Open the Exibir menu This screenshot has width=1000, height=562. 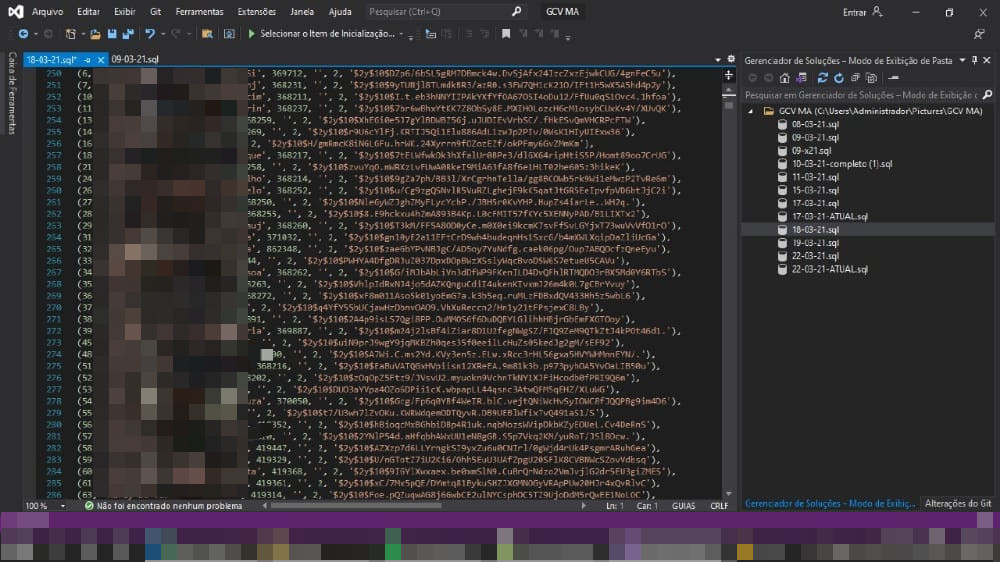click(x=124, y=11)
